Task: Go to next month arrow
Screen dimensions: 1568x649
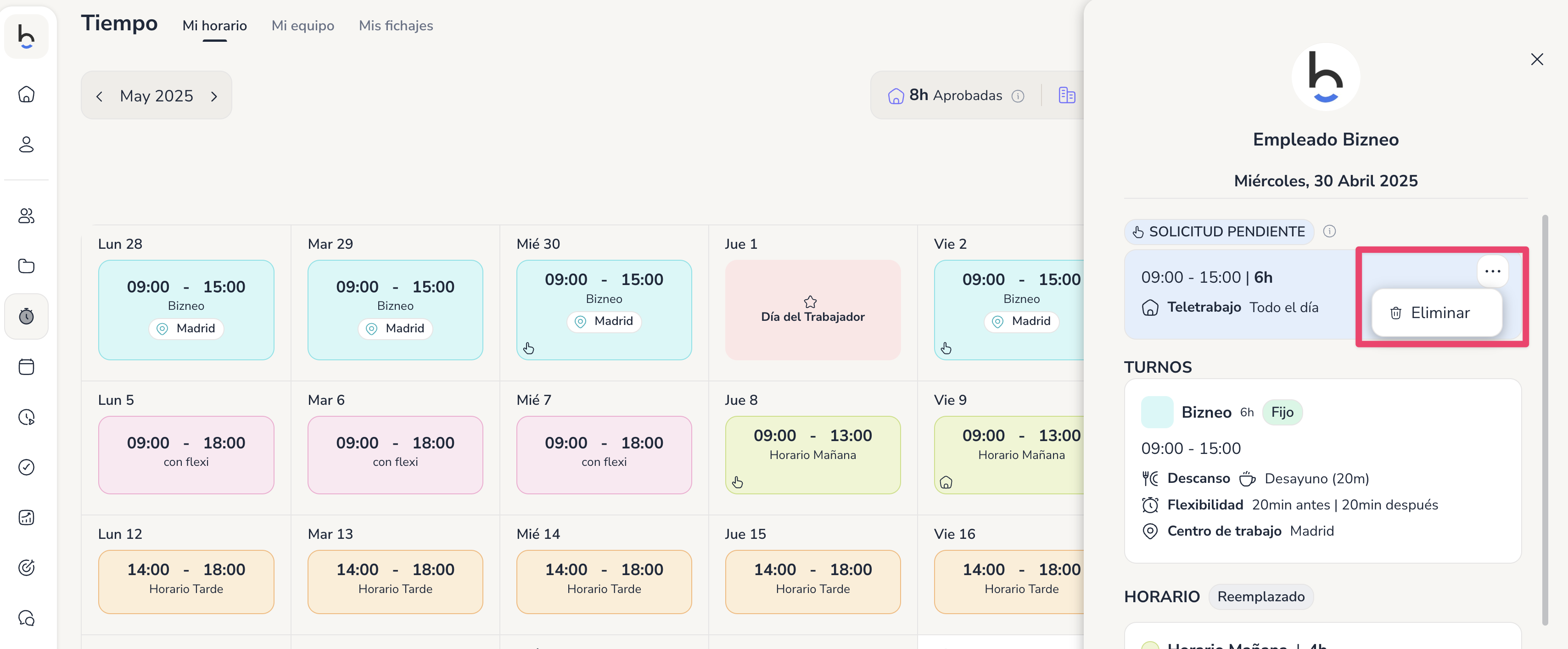Action: coord(213,96)
